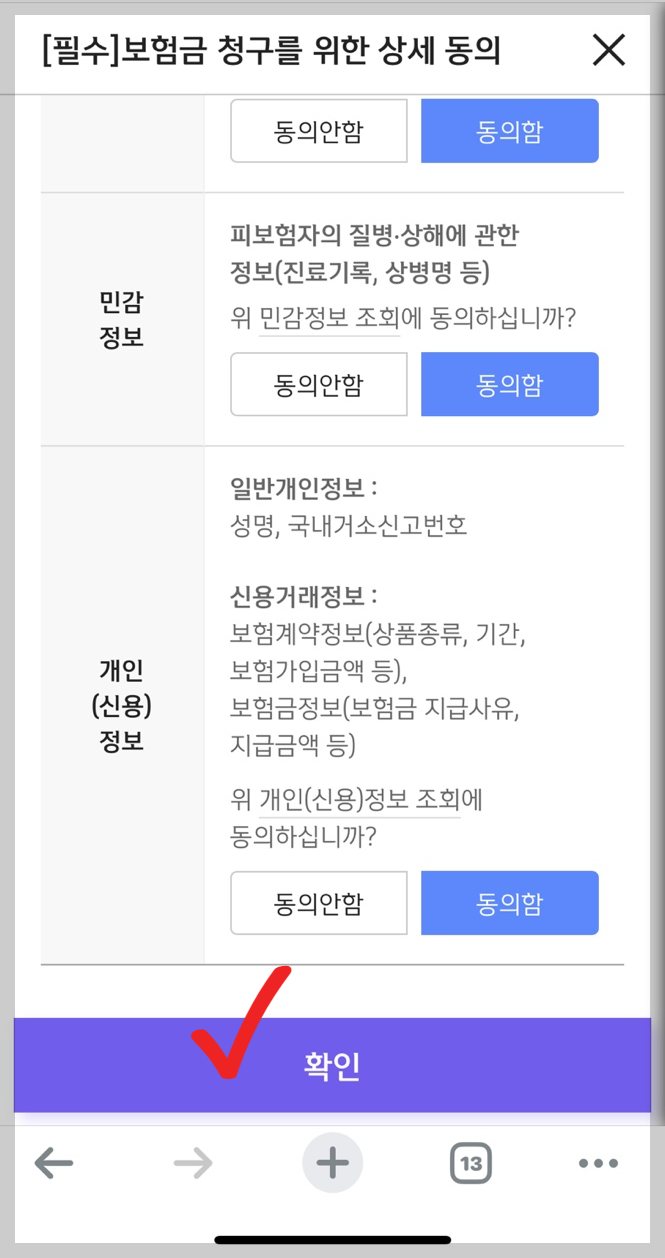Open the tab switcher showing 13 tabs
This screenshot has height=1258, width=665.
pos(470,1162)
